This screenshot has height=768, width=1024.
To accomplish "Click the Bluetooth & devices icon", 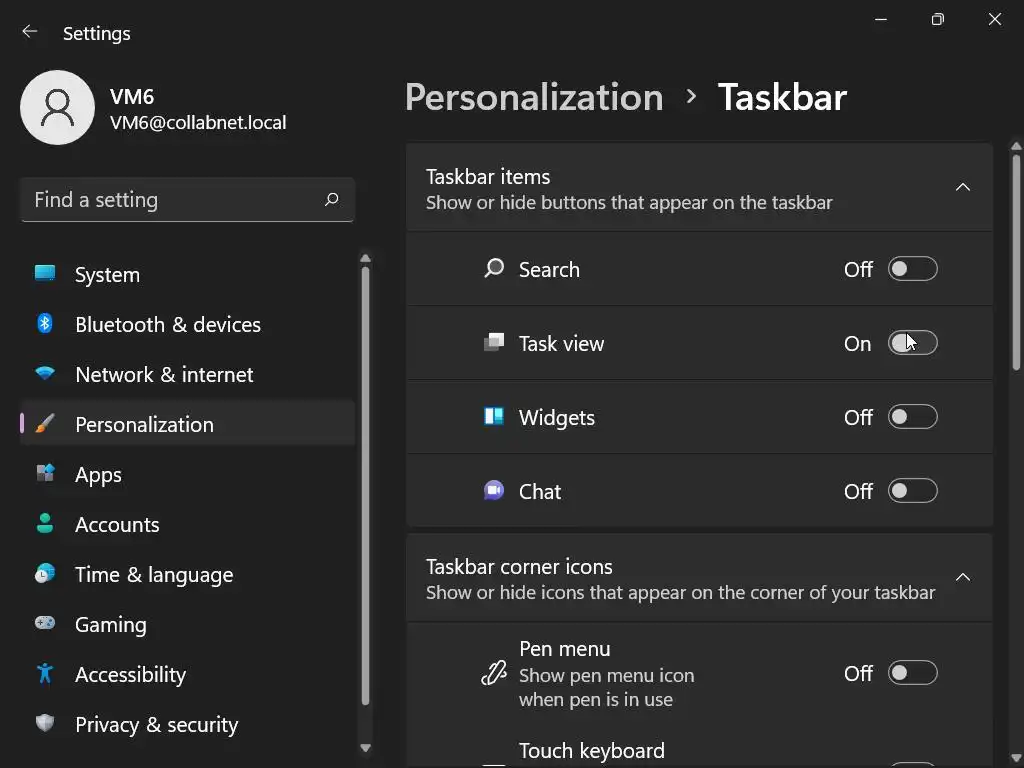I will point(45,324).
